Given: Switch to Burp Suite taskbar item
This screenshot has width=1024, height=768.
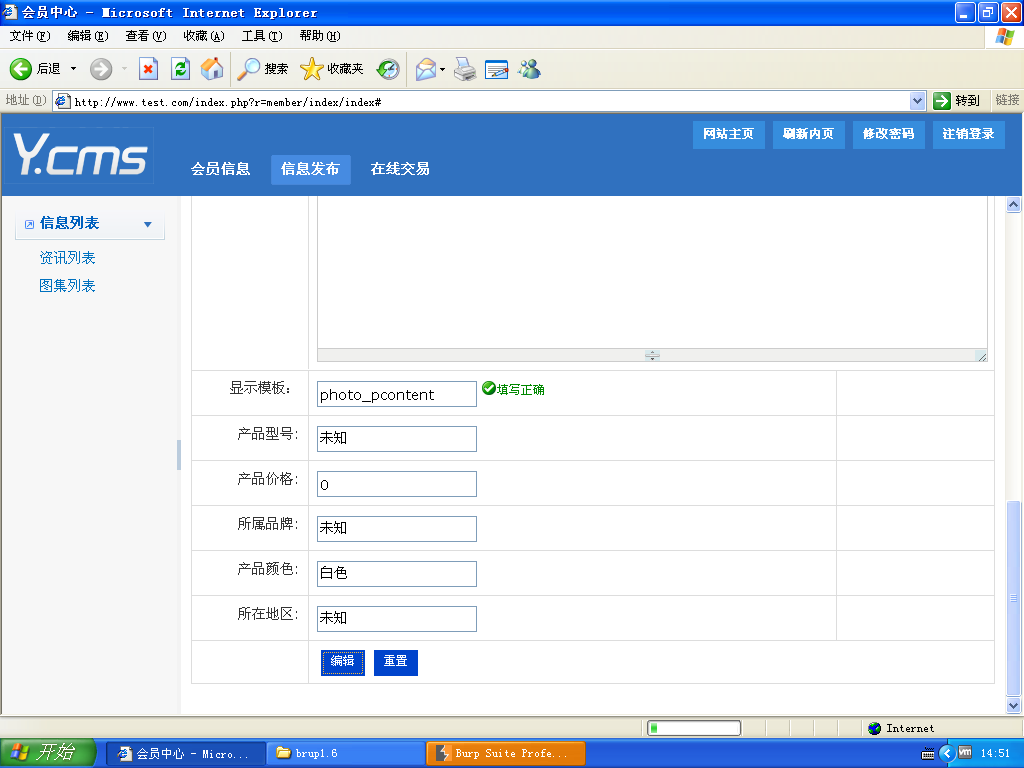Looking at the screenshot, I should [506, 754].
